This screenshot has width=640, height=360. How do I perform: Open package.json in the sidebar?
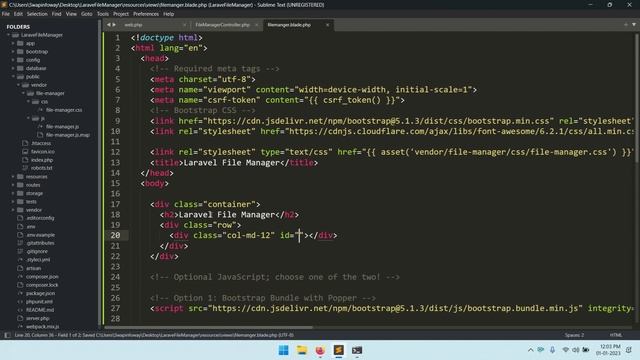point(40,293)
